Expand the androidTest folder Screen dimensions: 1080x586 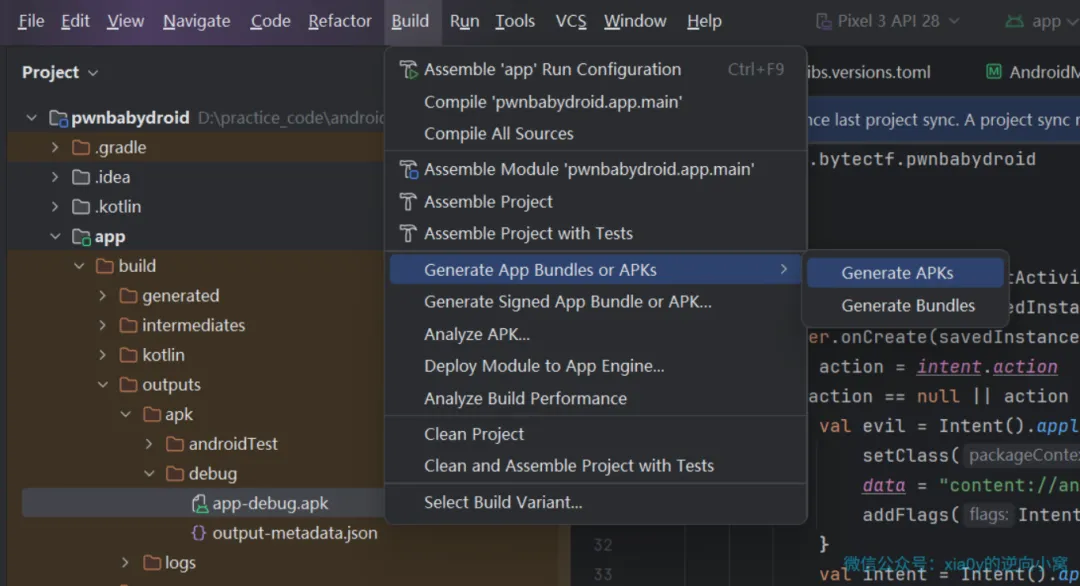tap(149, 444)
